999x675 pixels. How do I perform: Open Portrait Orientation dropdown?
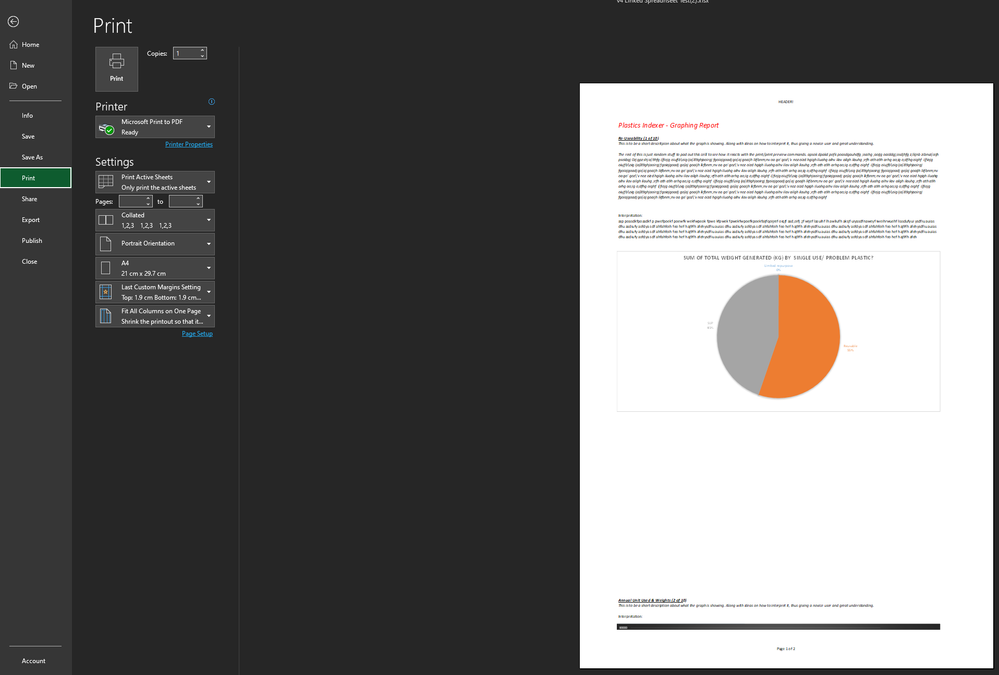pyautogui.click(x=155, y=244)
